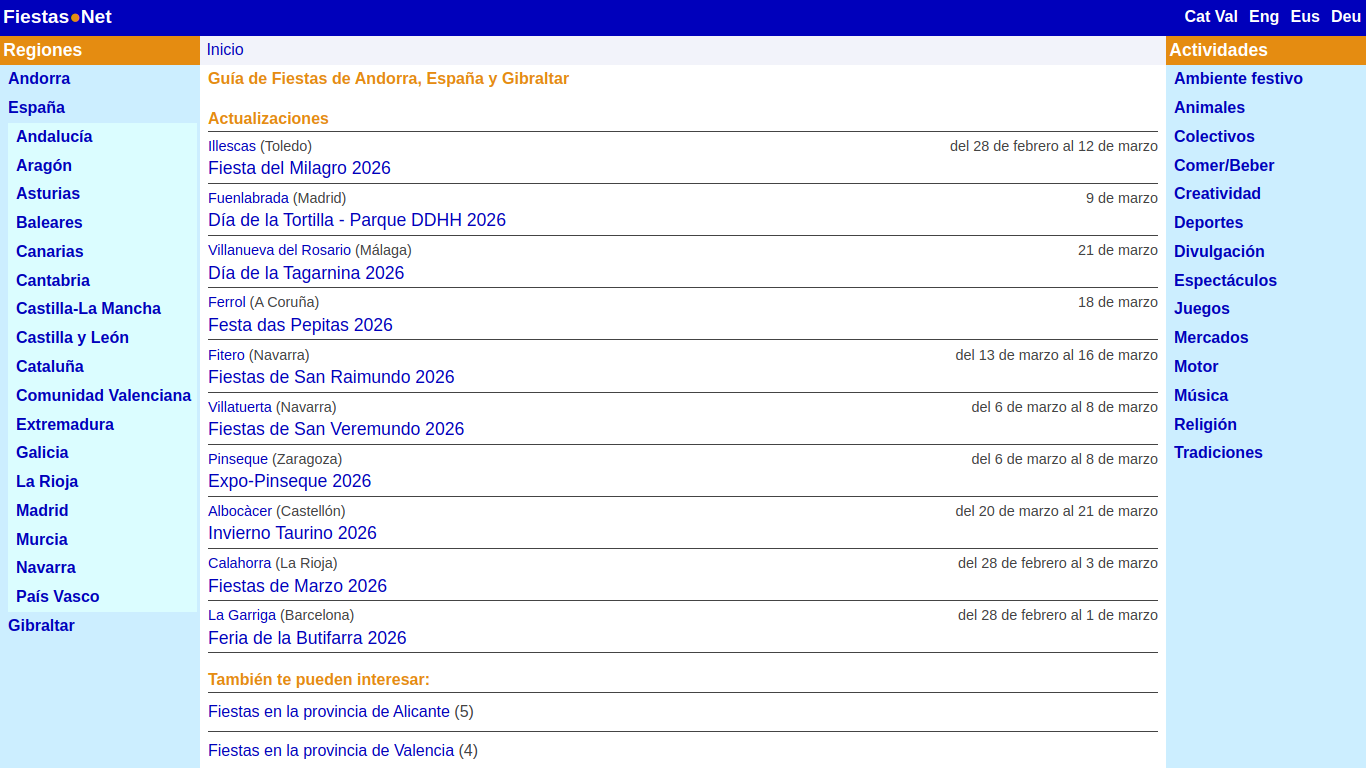
Task: Open the Navarra region
Action: tap(46, 568)
